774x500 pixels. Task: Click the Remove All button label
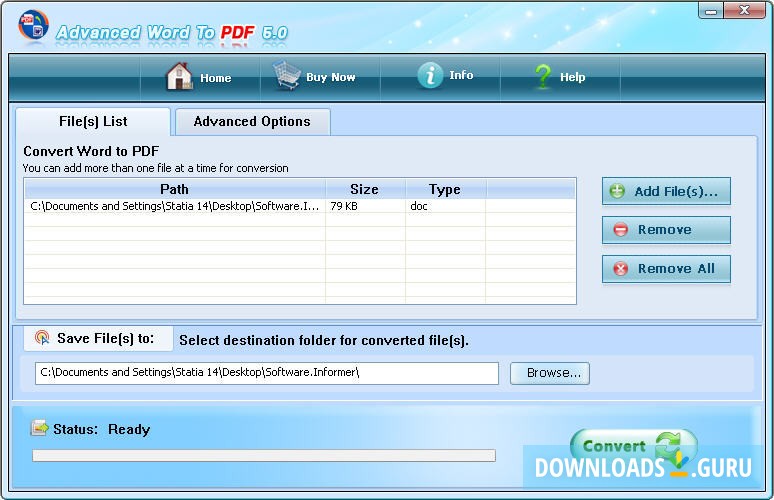click(x=676, y=269)
